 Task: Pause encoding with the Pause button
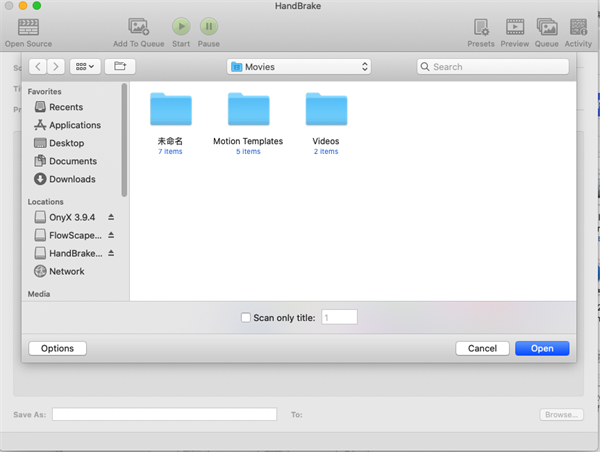tap(209, 26)
